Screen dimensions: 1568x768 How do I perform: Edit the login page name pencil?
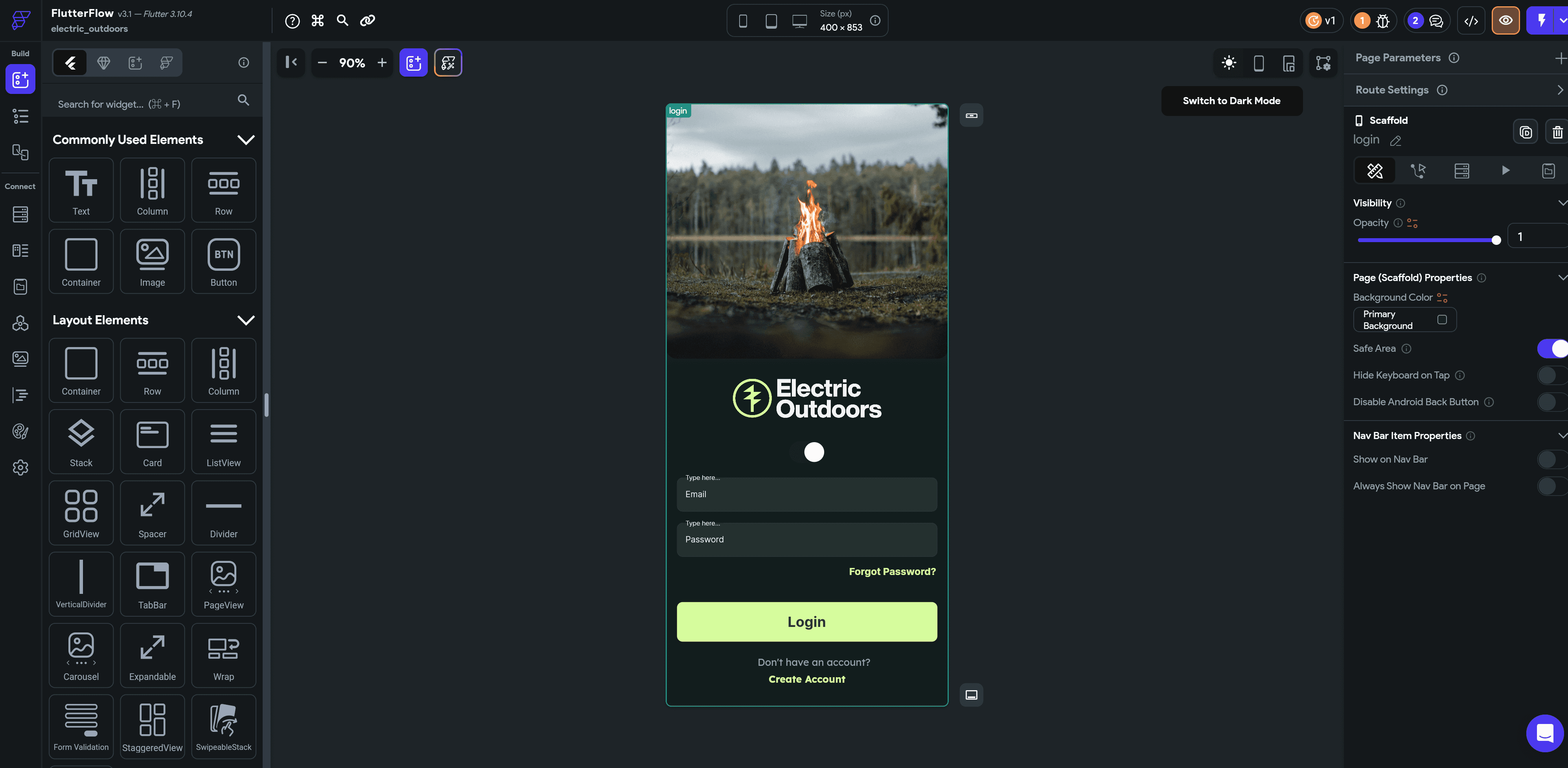click(x=1395, y=141)
